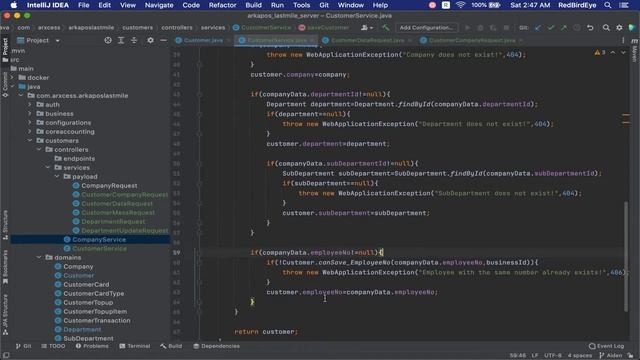Expand the docker folder
This screenshot has height=360, width=640.
tap(12, 78)
